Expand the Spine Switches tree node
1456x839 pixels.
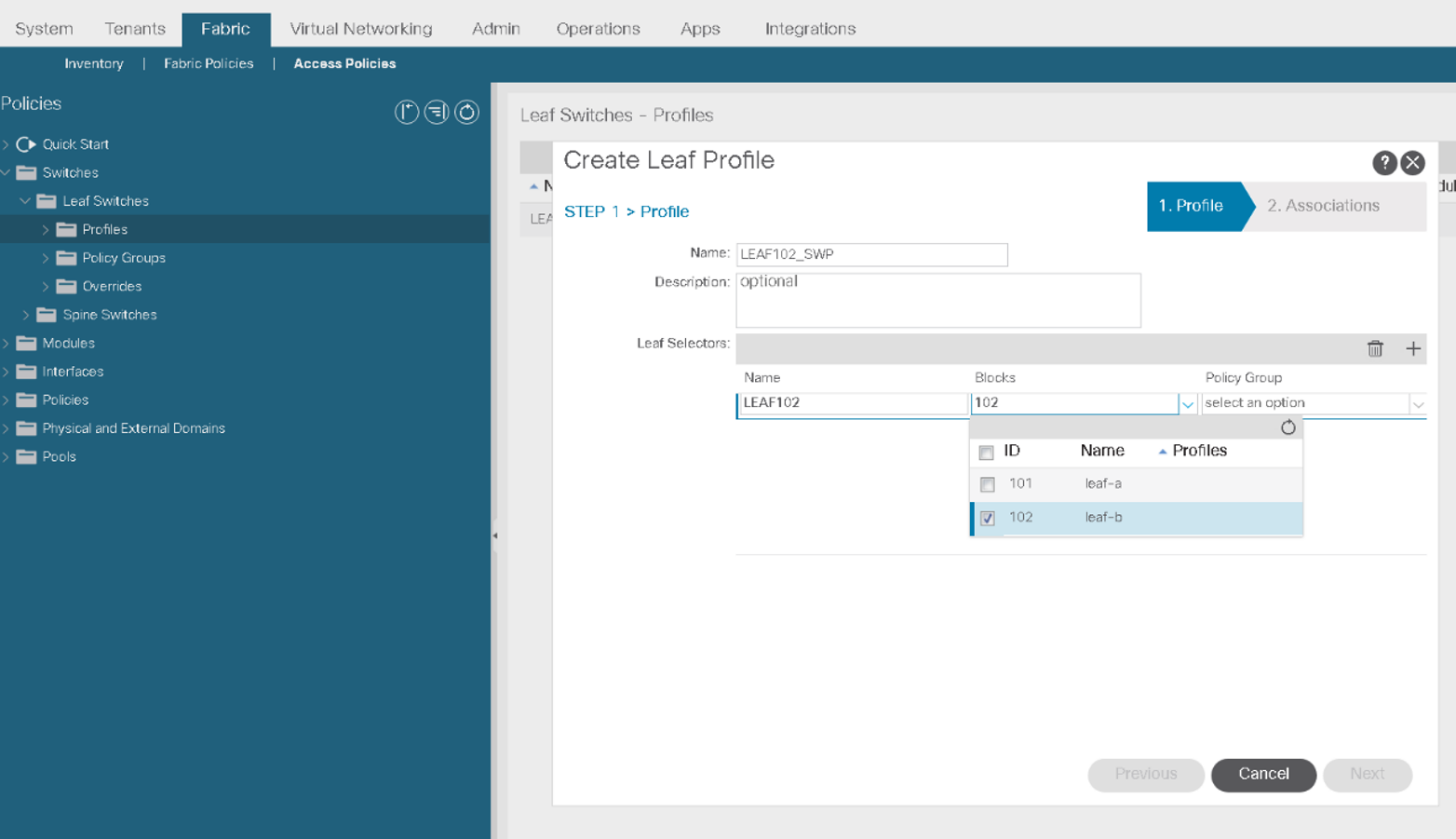(x=26, y=315)
